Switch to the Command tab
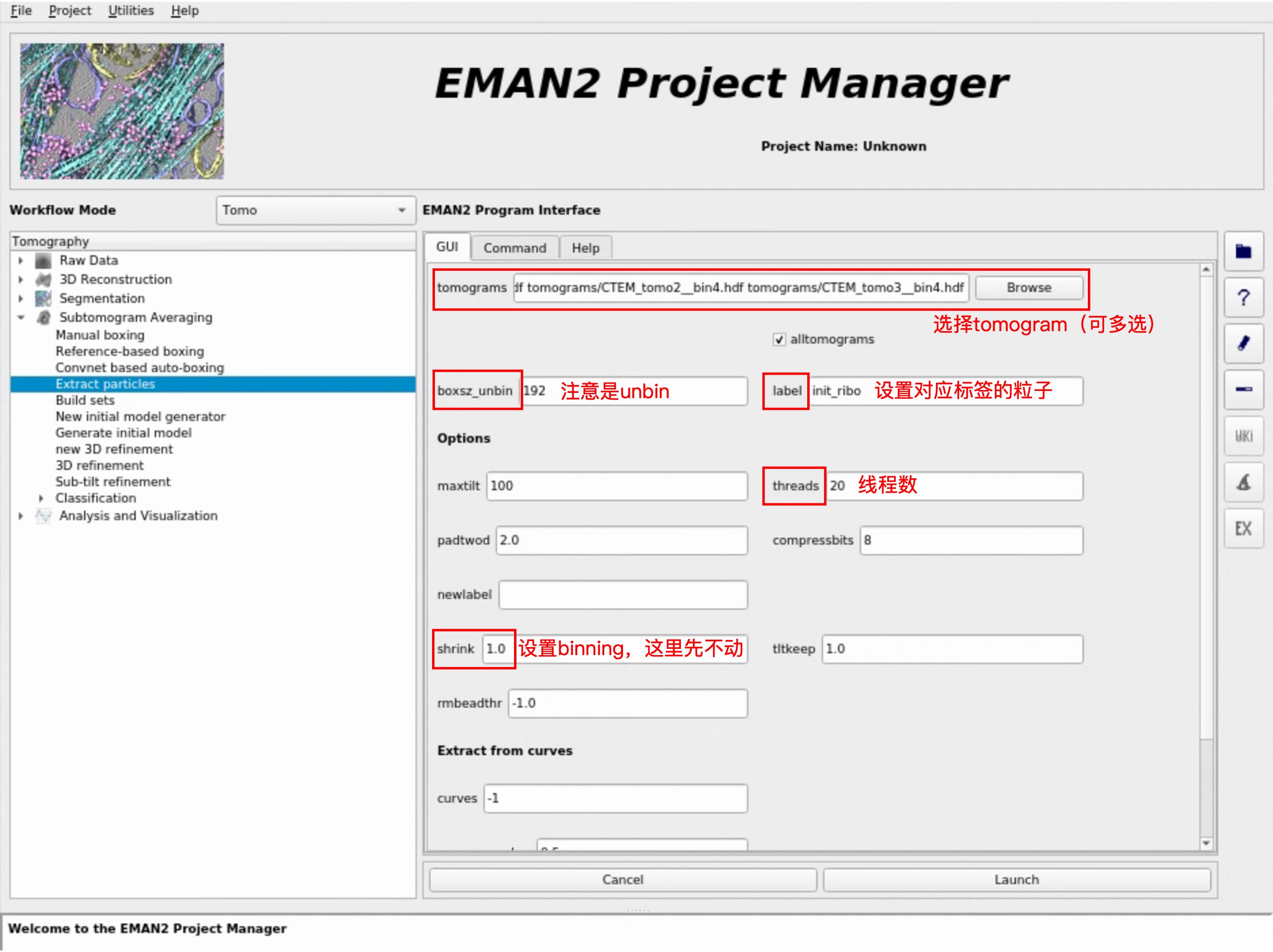Screen dimensions: 1273x952 tap(515, 248)
